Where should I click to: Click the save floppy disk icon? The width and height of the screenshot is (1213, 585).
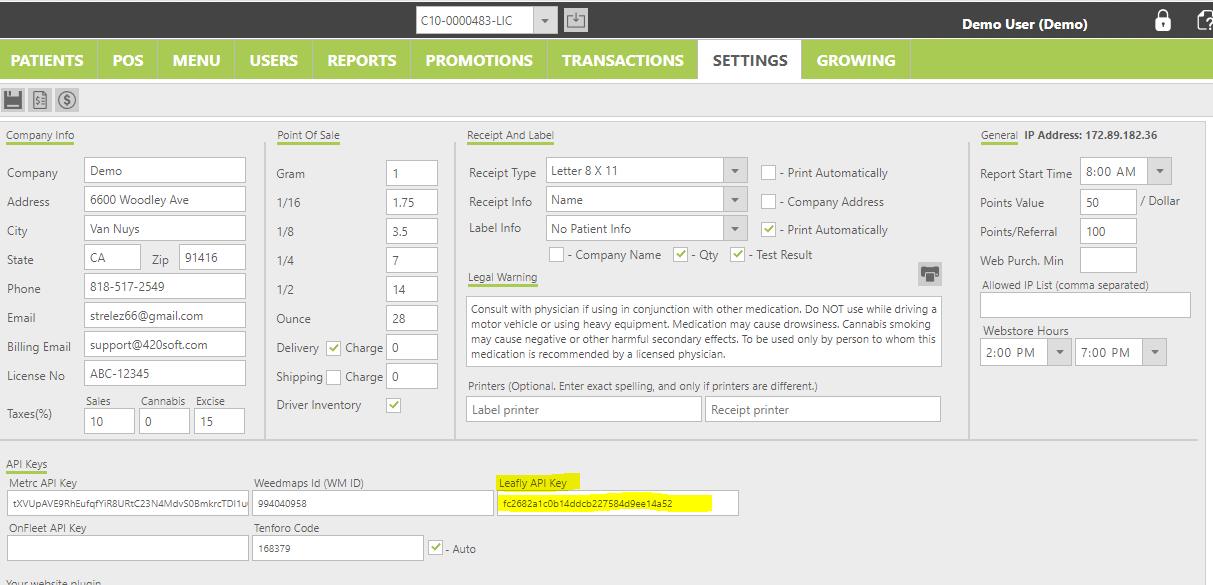click(x=13, y=99)
